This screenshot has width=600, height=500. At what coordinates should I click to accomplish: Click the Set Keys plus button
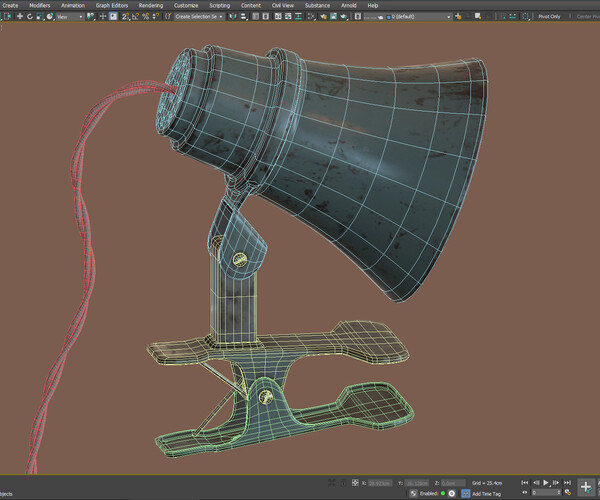click(x=586, y=487)
